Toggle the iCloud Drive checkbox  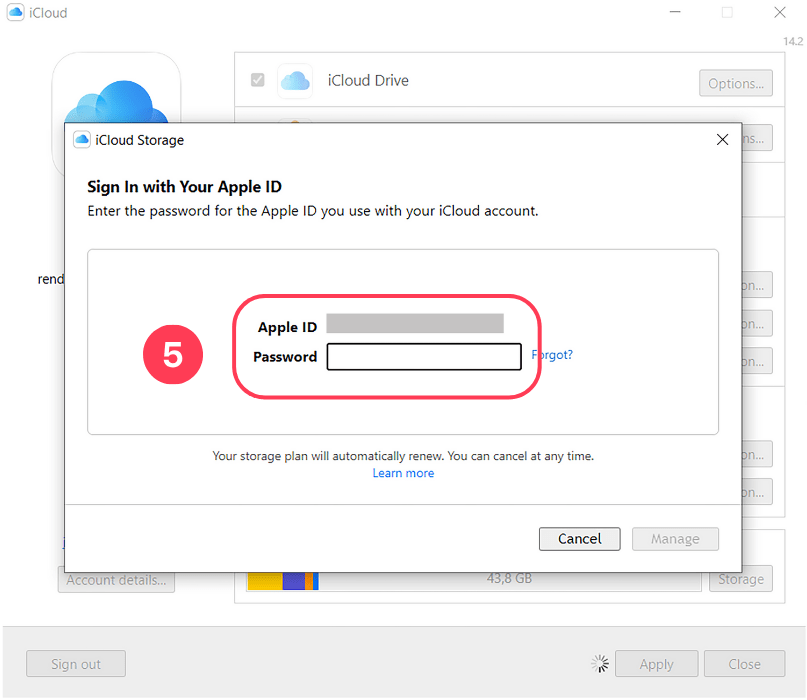(257, 80)
